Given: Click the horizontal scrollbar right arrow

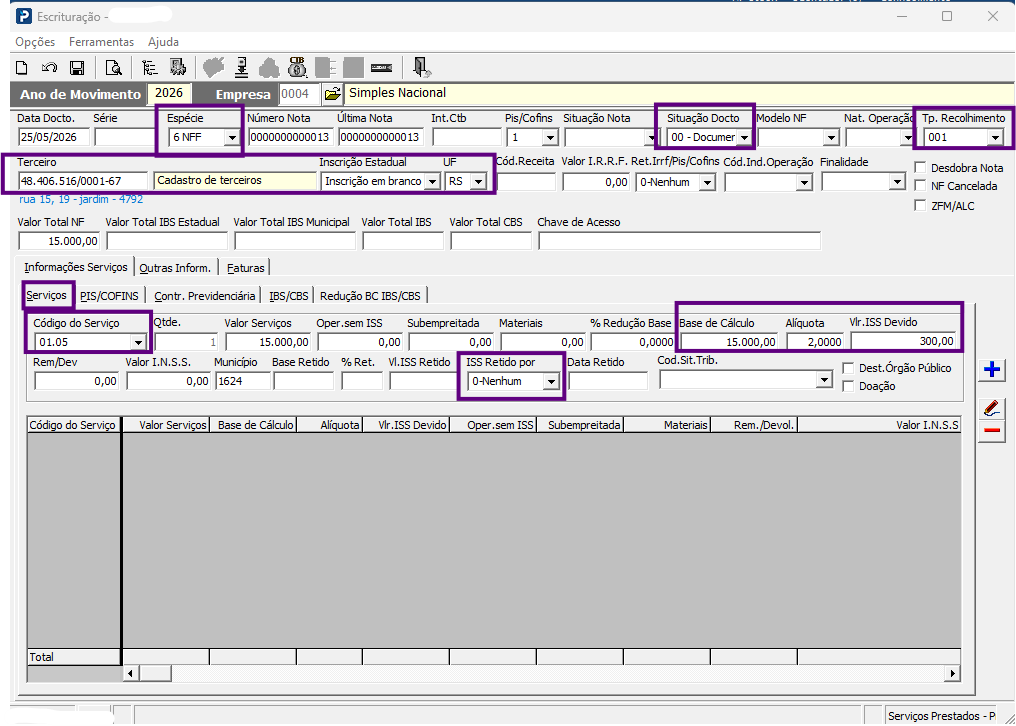Looking at the screenshot, I should (x=952, y=673).
